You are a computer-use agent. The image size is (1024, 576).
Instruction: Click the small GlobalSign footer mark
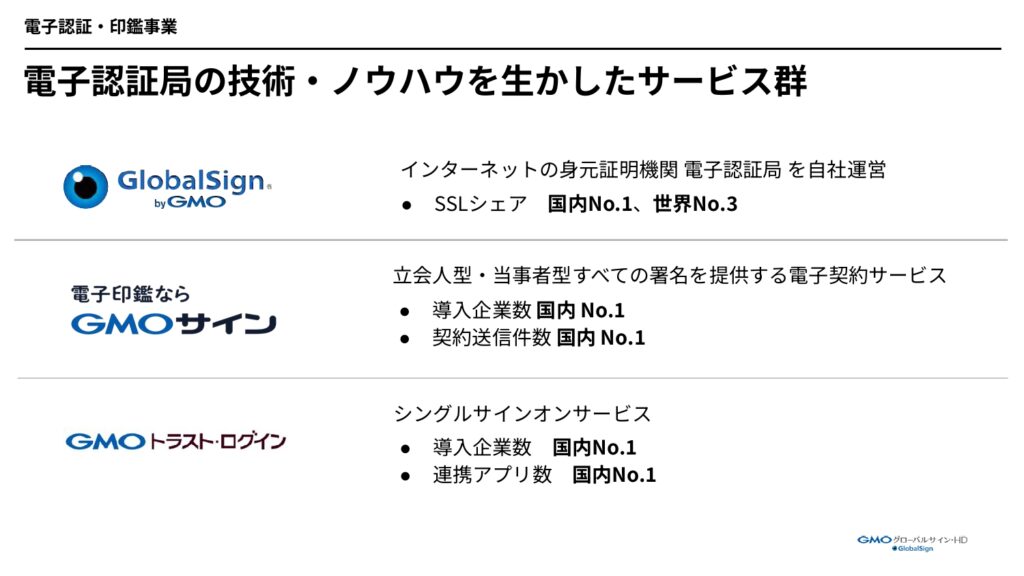click(x=912, y=549)
